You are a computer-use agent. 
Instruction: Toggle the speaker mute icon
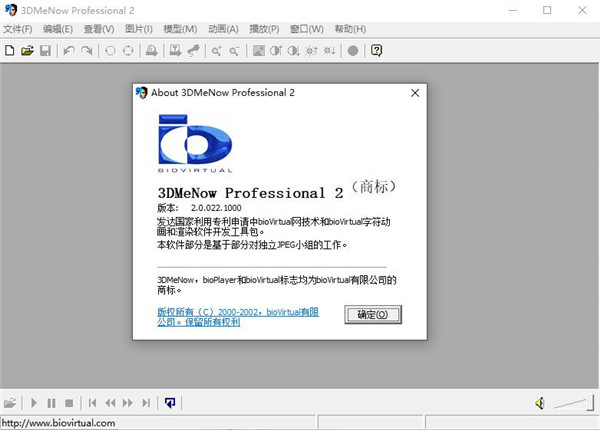pyautogui.click(x=540, y=403)
